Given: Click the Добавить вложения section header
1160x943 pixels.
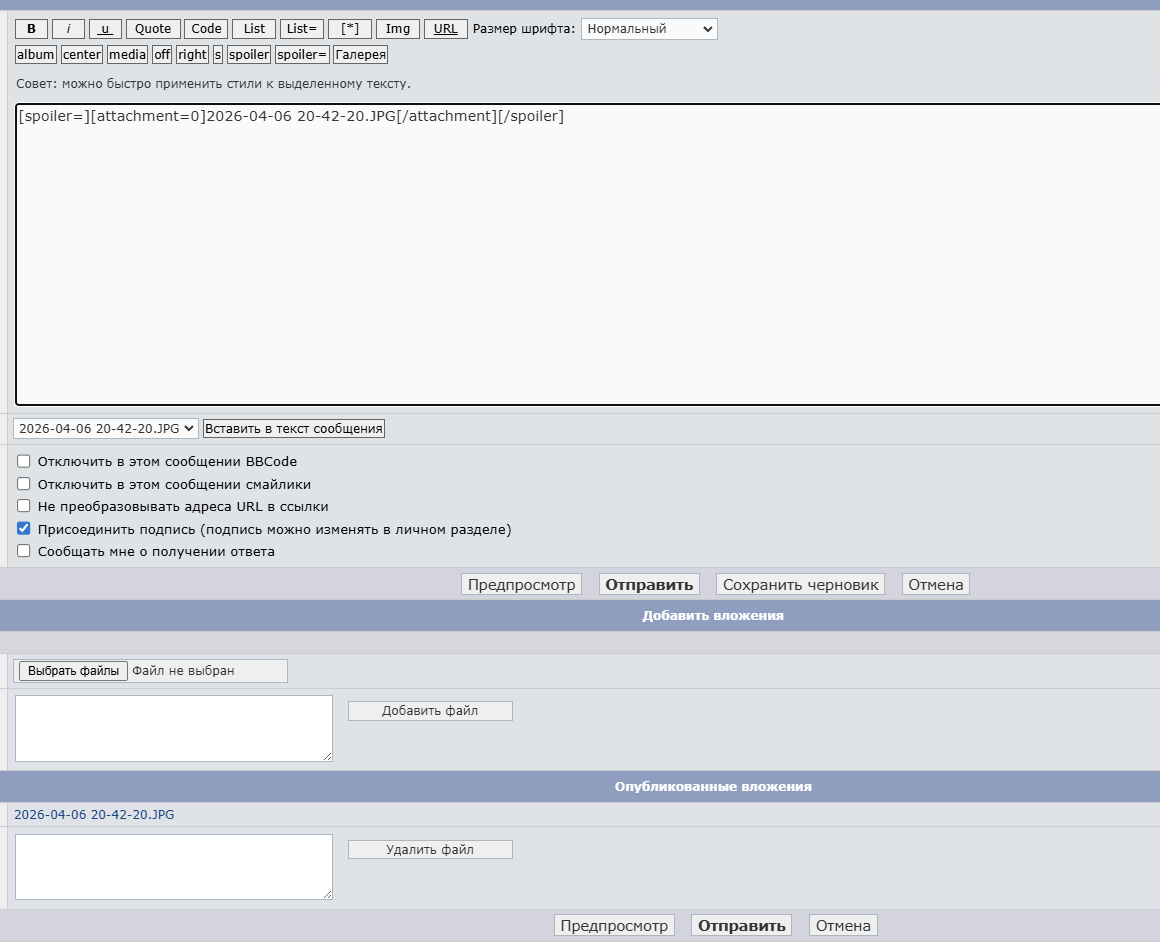Looking at the screenshot, I should click(x=712, y=615).
